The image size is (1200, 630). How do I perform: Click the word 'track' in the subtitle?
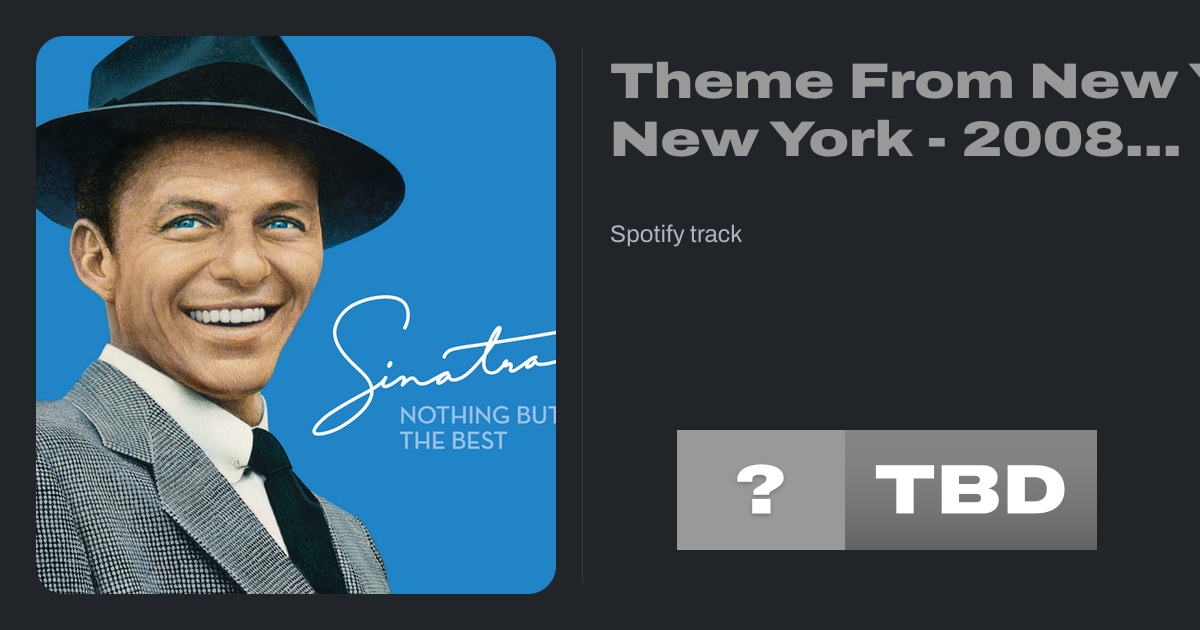click(x=718, y=234)
